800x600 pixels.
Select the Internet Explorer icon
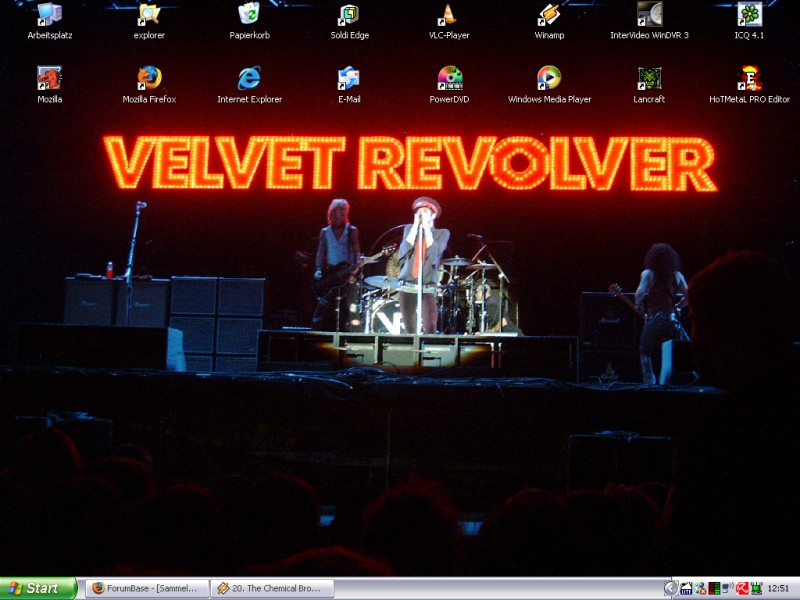coord(249,85)
